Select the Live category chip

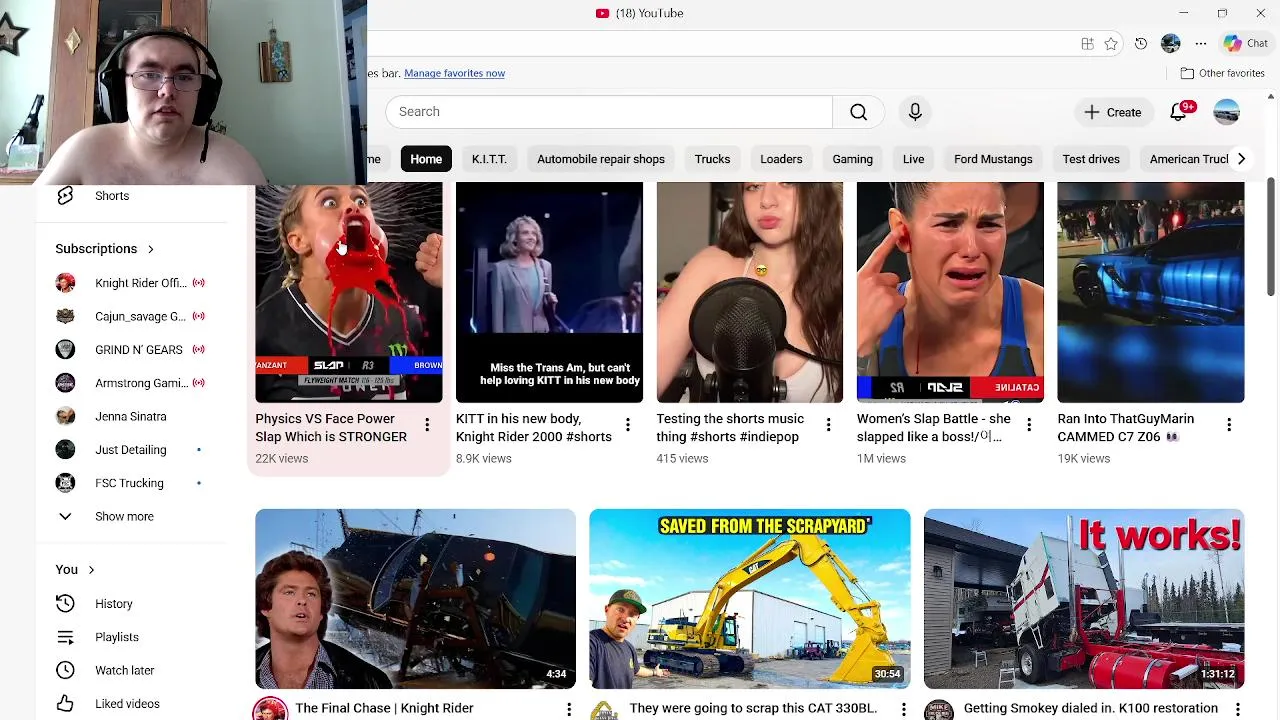[x=914, y=159]
